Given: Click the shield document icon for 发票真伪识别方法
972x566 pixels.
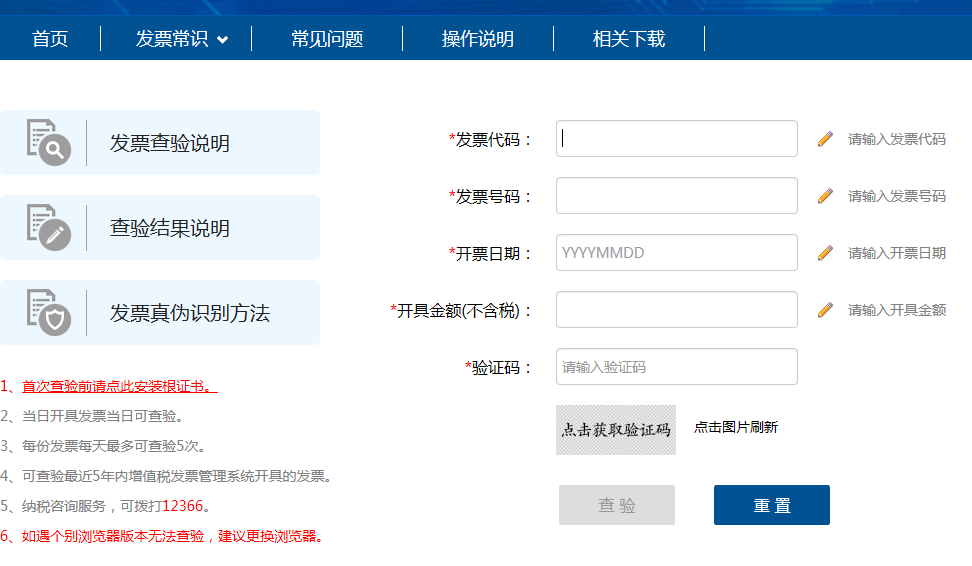Looking at the screenshot, I should pos(48,312).
